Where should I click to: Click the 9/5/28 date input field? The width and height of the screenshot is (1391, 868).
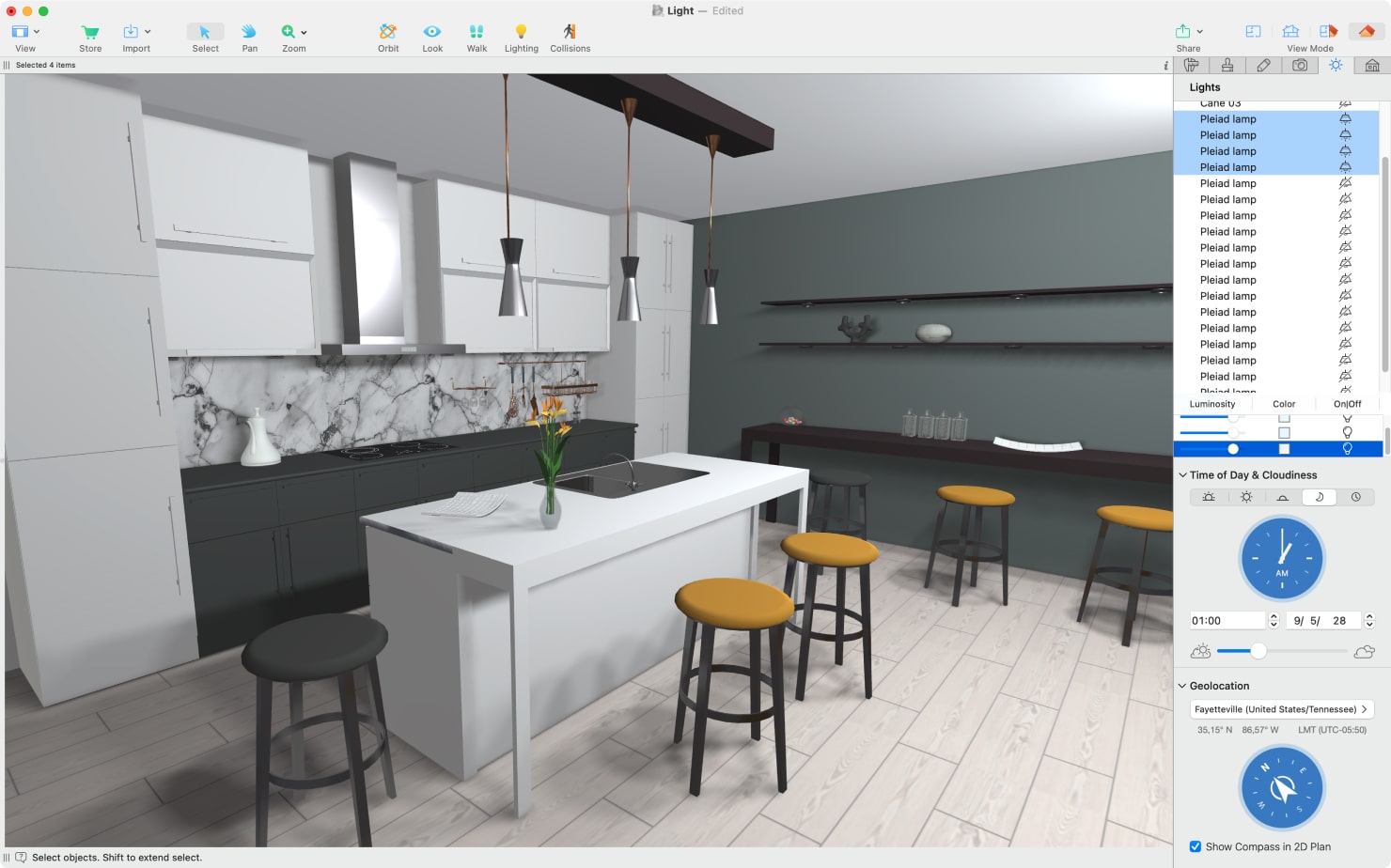1324,620
